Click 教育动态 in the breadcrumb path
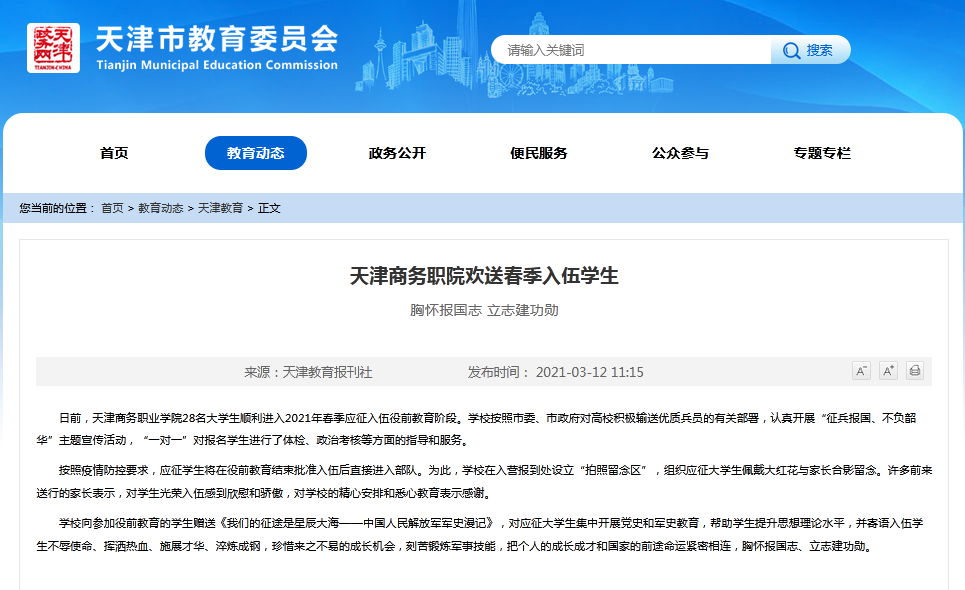 click(160, 208)
